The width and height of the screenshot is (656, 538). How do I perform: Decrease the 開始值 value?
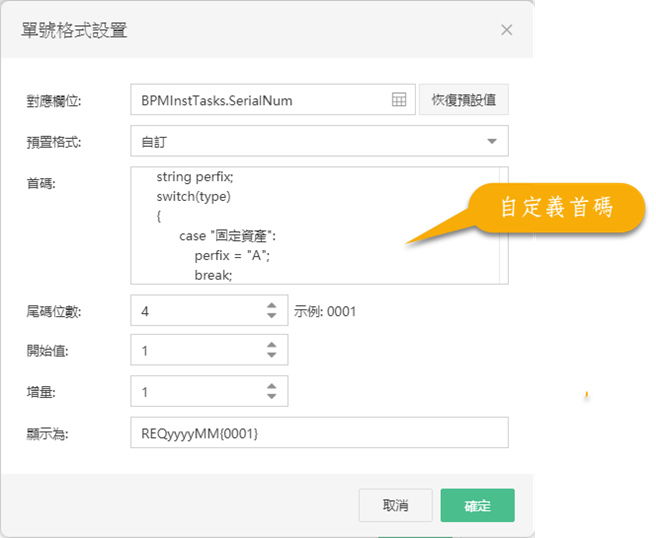(272, 355)
